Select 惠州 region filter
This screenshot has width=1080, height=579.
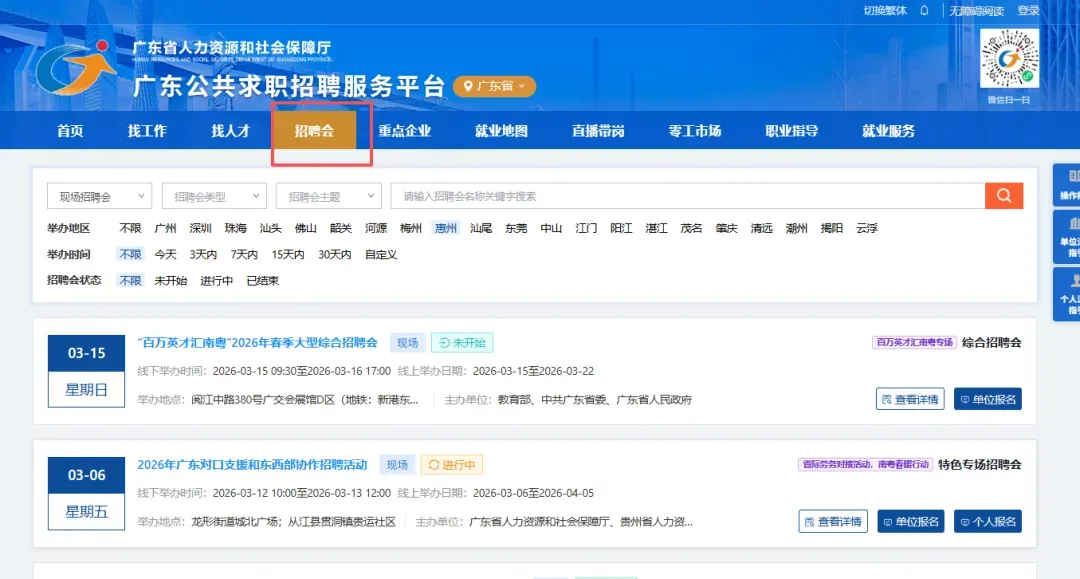[446, 228]
